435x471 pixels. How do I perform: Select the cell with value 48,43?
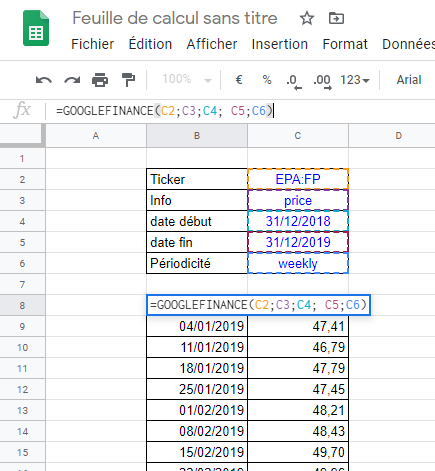pyautogui.click(x=298, y=431)
